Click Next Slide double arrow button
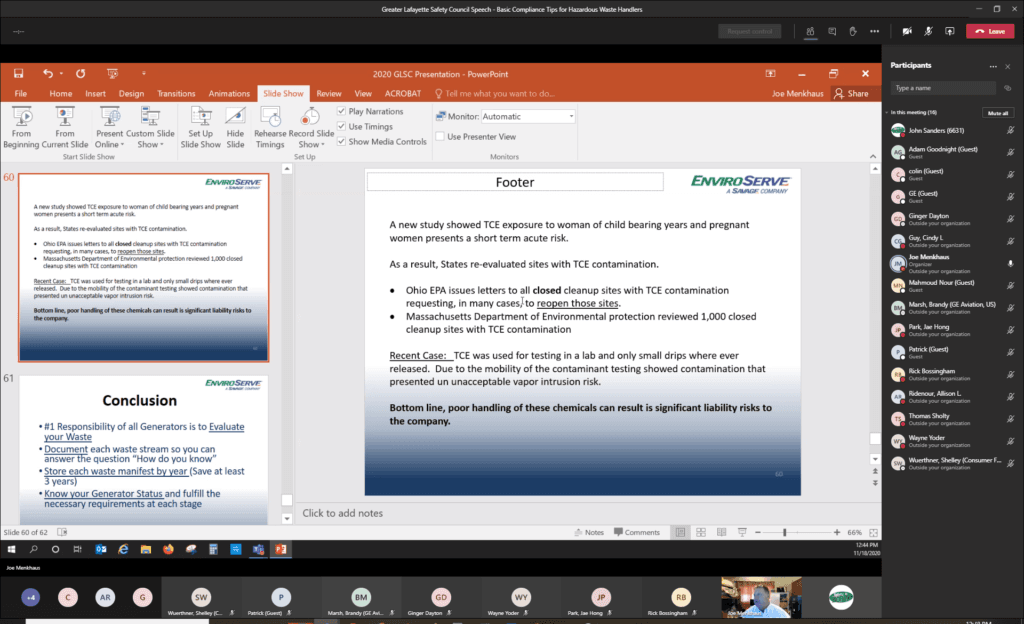 (x=875, y=483)
